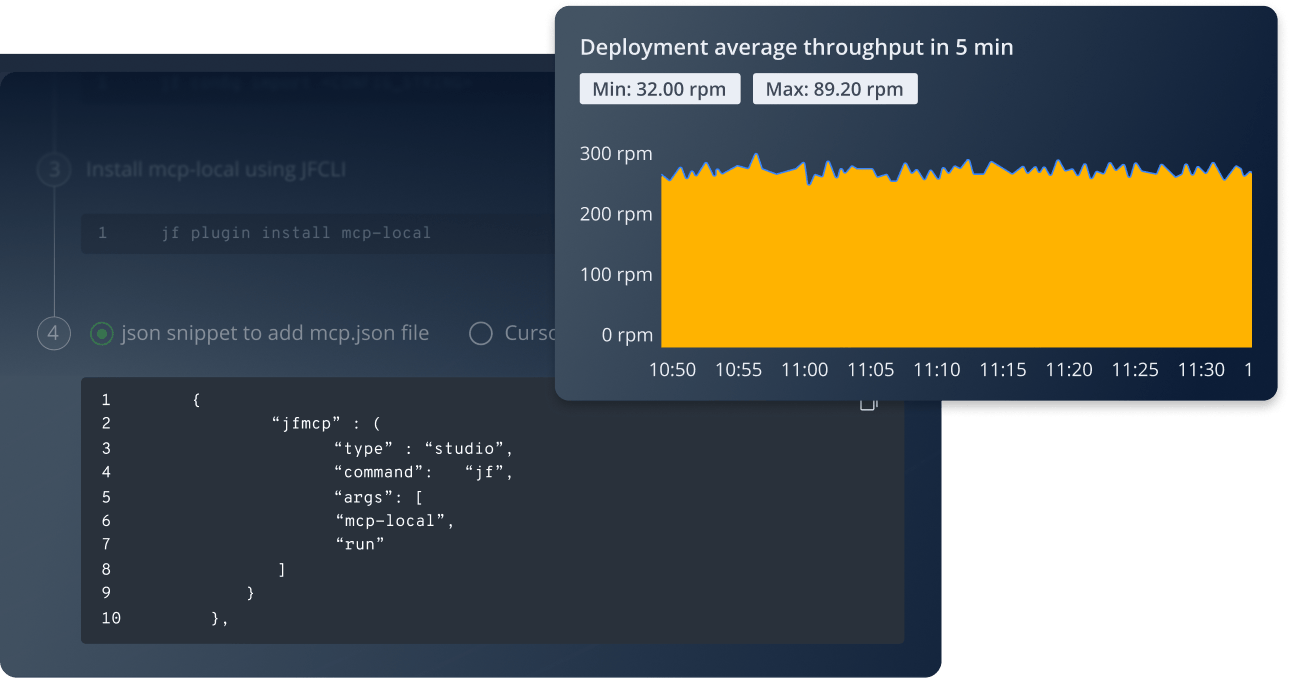Click the Min: 32.00 rpm badge
Image resolution: width=1290 pixels, height=678 pixels.
point(659,89)
